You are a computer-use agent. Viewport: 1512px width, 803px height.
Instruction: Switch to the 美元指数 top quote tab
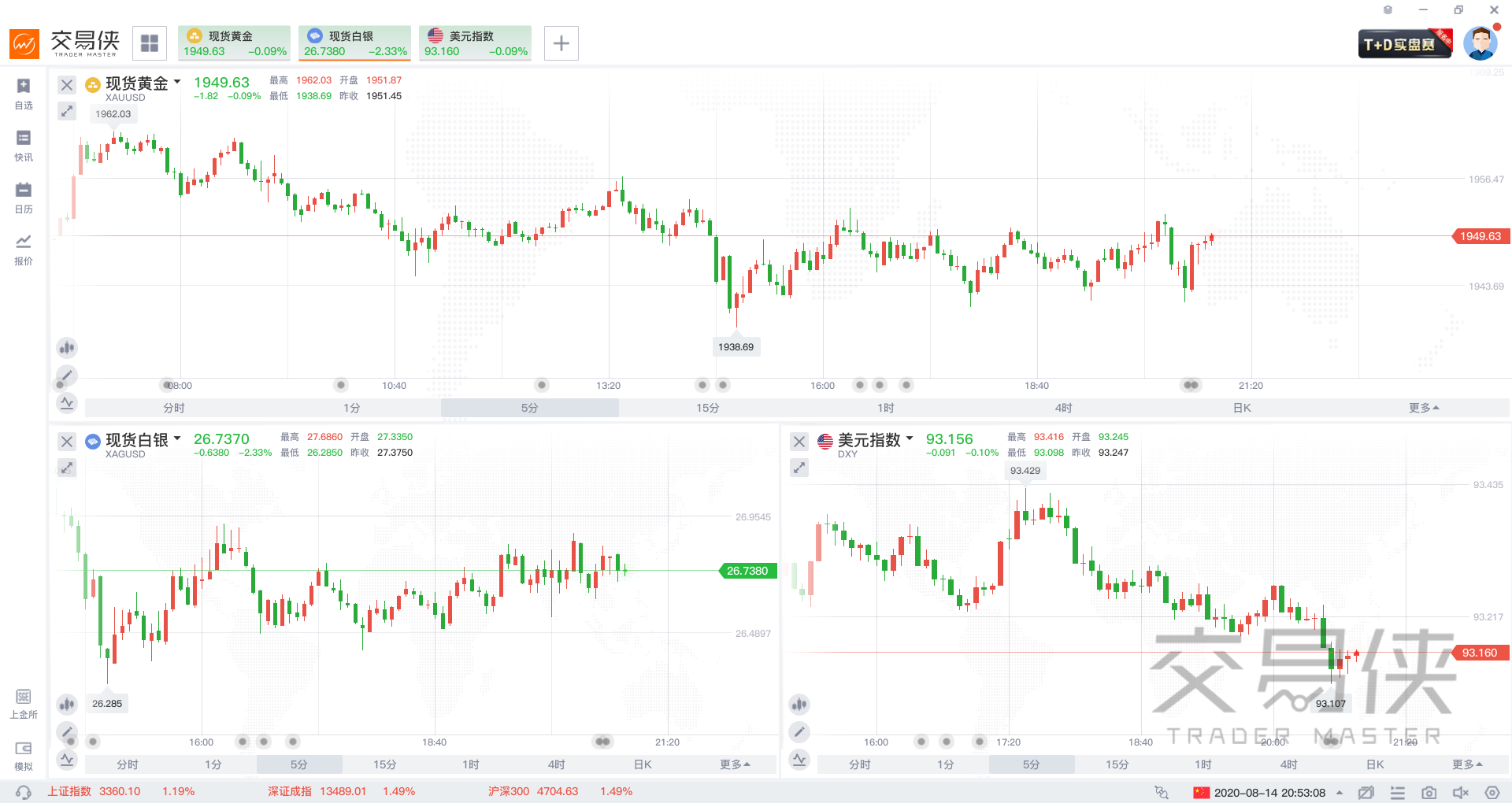tap(475, 43)
